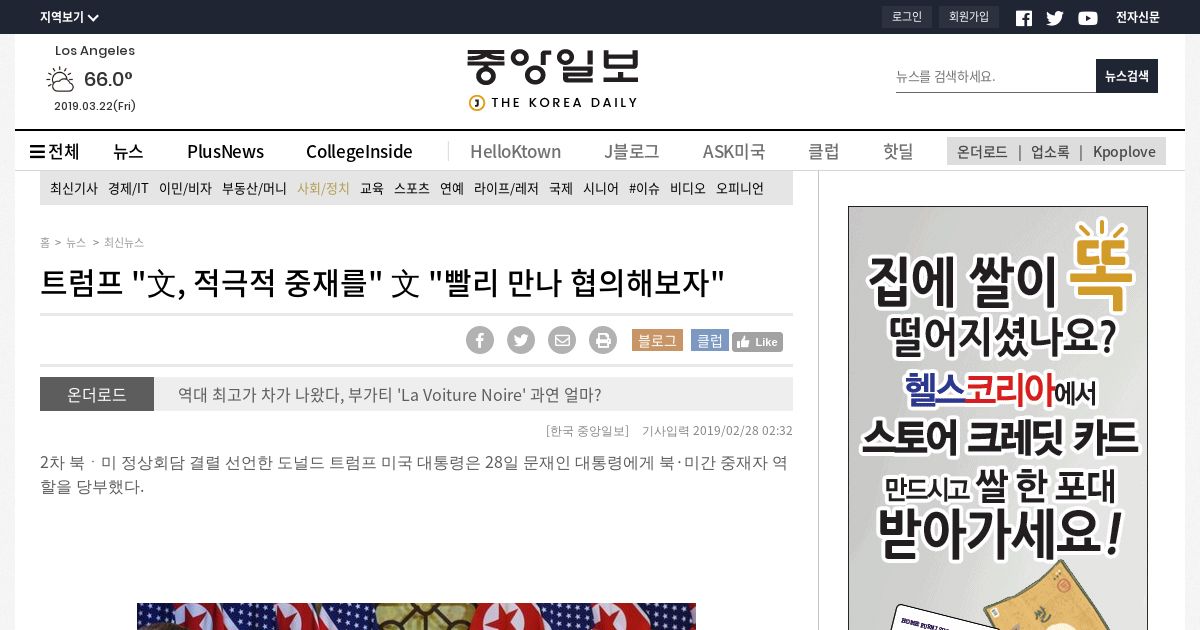The image size is (1200, 630).
Task: Click the 66.0º temperature reading
Action: coord(108,79)
